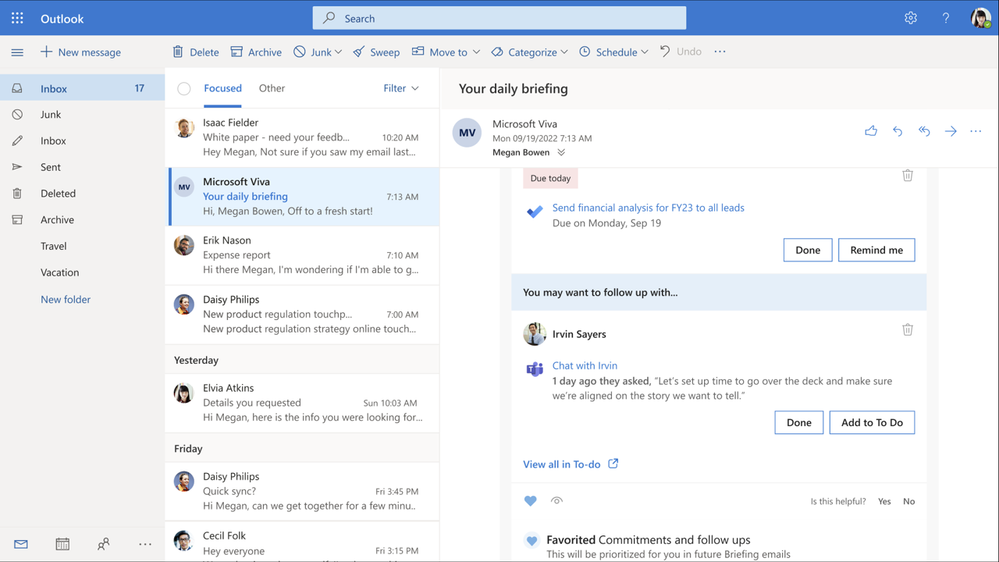Open the Travel folder
The image size is (999, 562).
(54, 246)
